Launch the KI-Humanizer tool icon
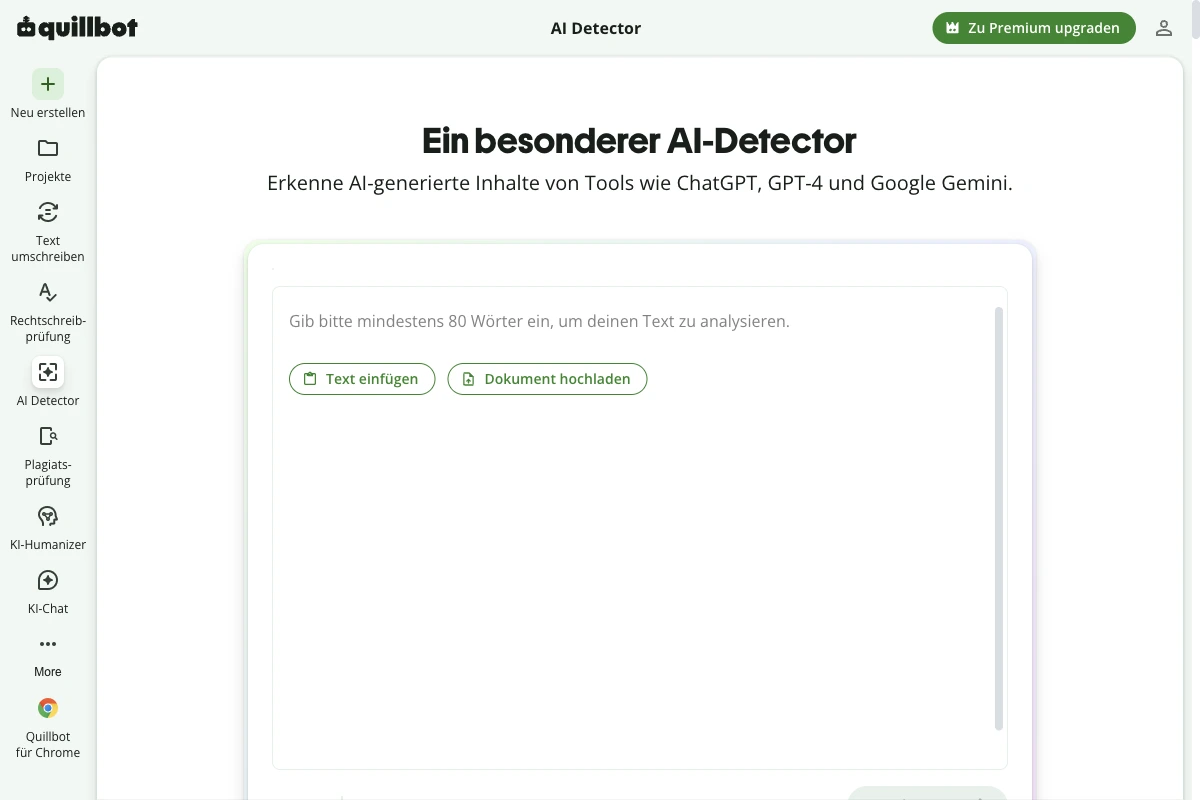 (48, 516)
